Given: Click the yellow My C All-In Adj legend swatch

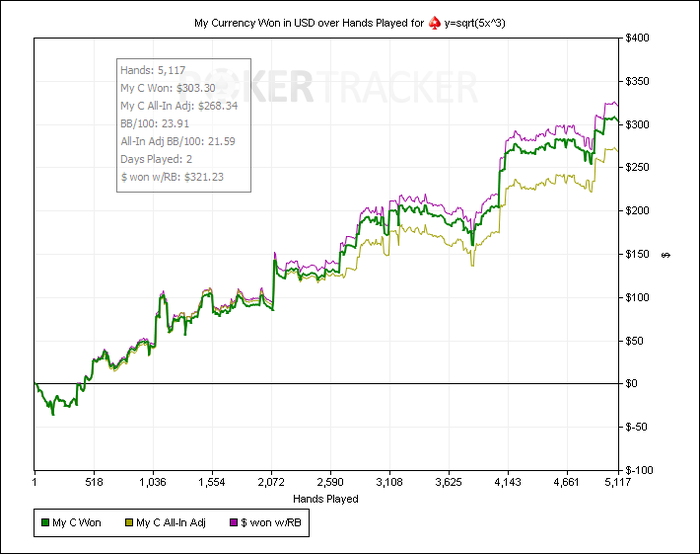Looking at the screenshot, I should pos(129,522).
